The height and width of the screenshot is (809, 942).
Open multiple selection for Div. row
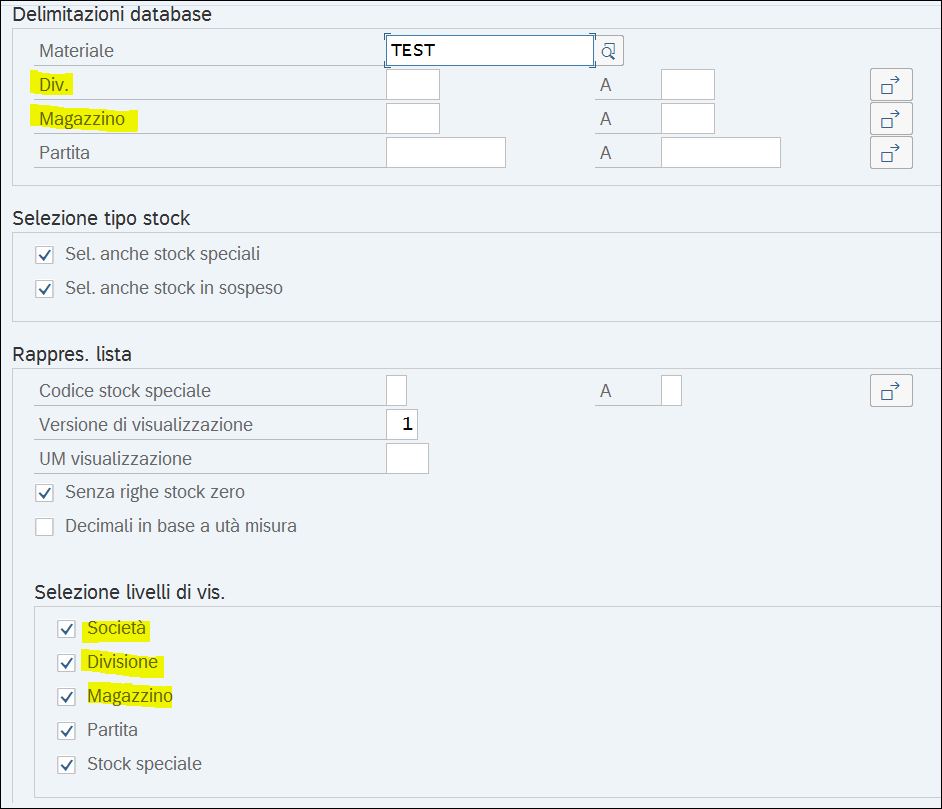tap(891, 85)
